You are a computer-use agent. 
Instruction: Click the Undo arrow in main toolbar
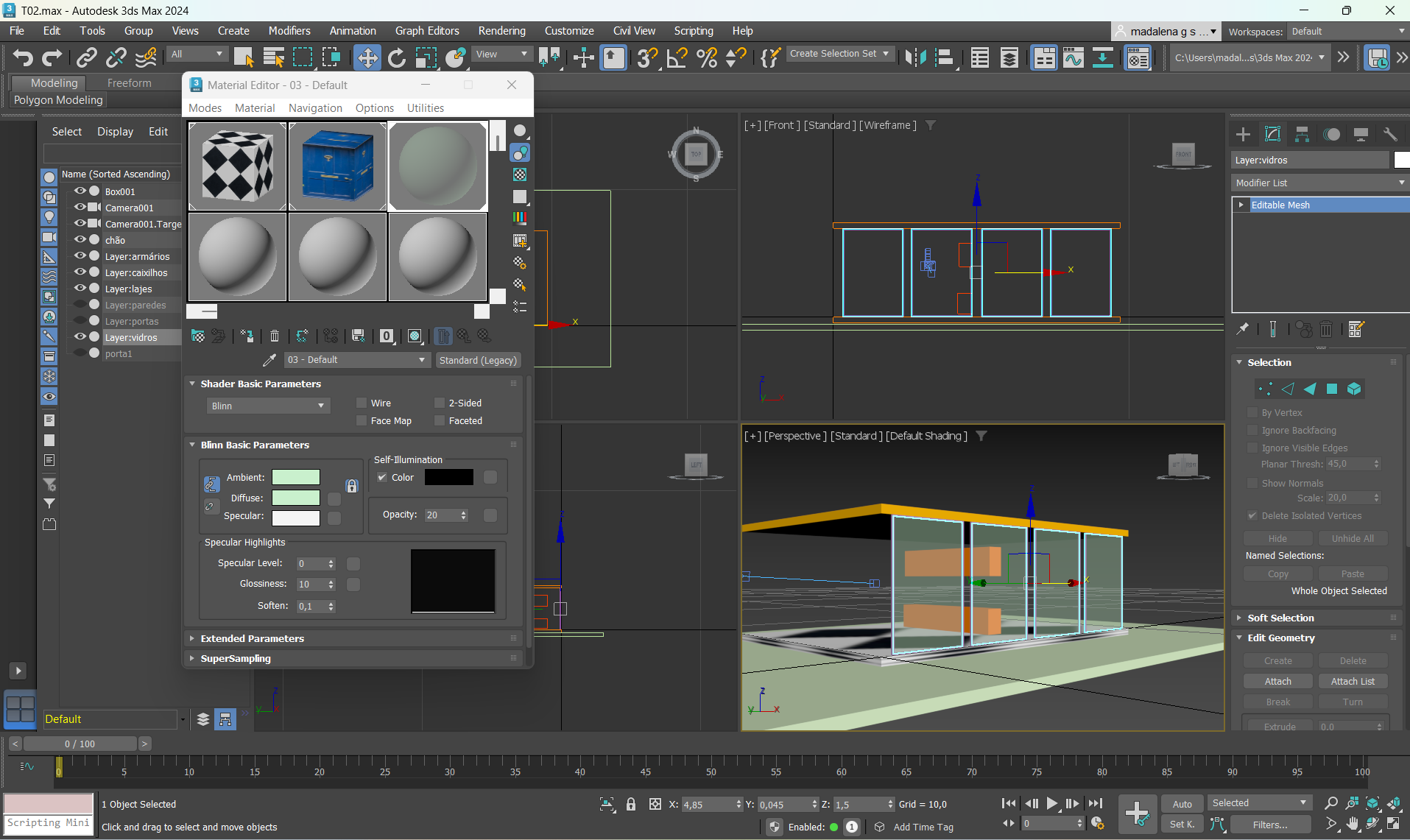tap(22, 57)
